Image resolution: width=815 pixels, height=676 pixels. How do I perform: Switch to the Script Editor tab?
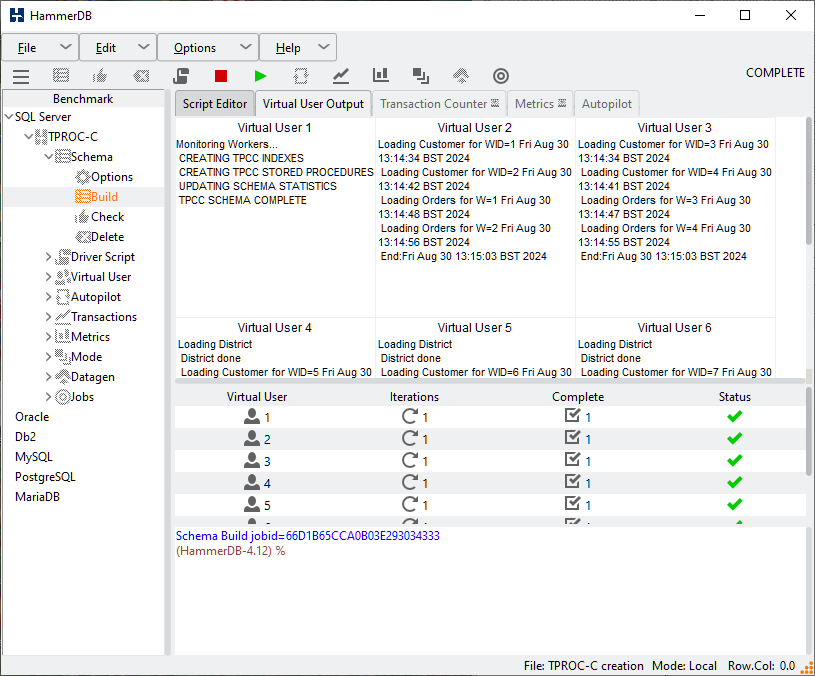pyautogui.click(x=215, y=104)
